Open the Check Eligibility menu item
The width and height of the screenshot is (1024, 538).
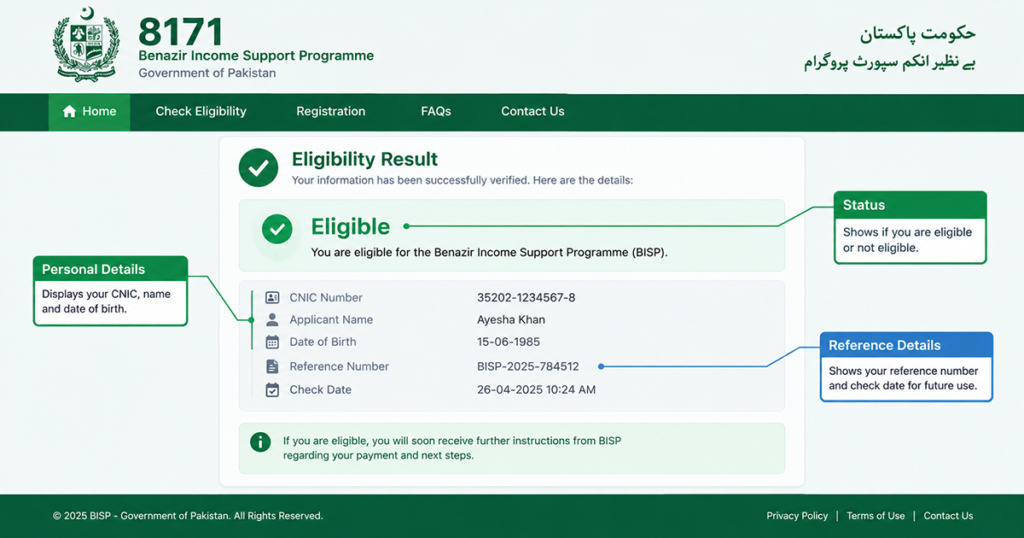(x=201, y=112)
